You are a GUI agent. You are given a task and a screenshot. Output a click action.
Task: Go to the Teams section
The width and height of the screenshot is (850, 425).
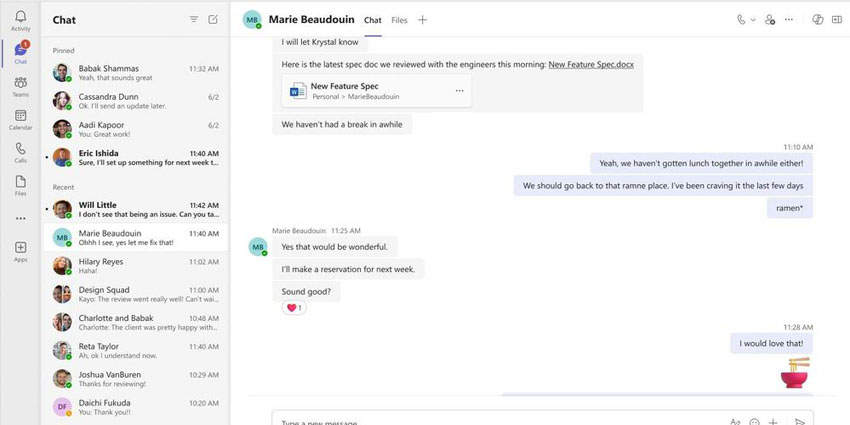(x=20, y=87)
